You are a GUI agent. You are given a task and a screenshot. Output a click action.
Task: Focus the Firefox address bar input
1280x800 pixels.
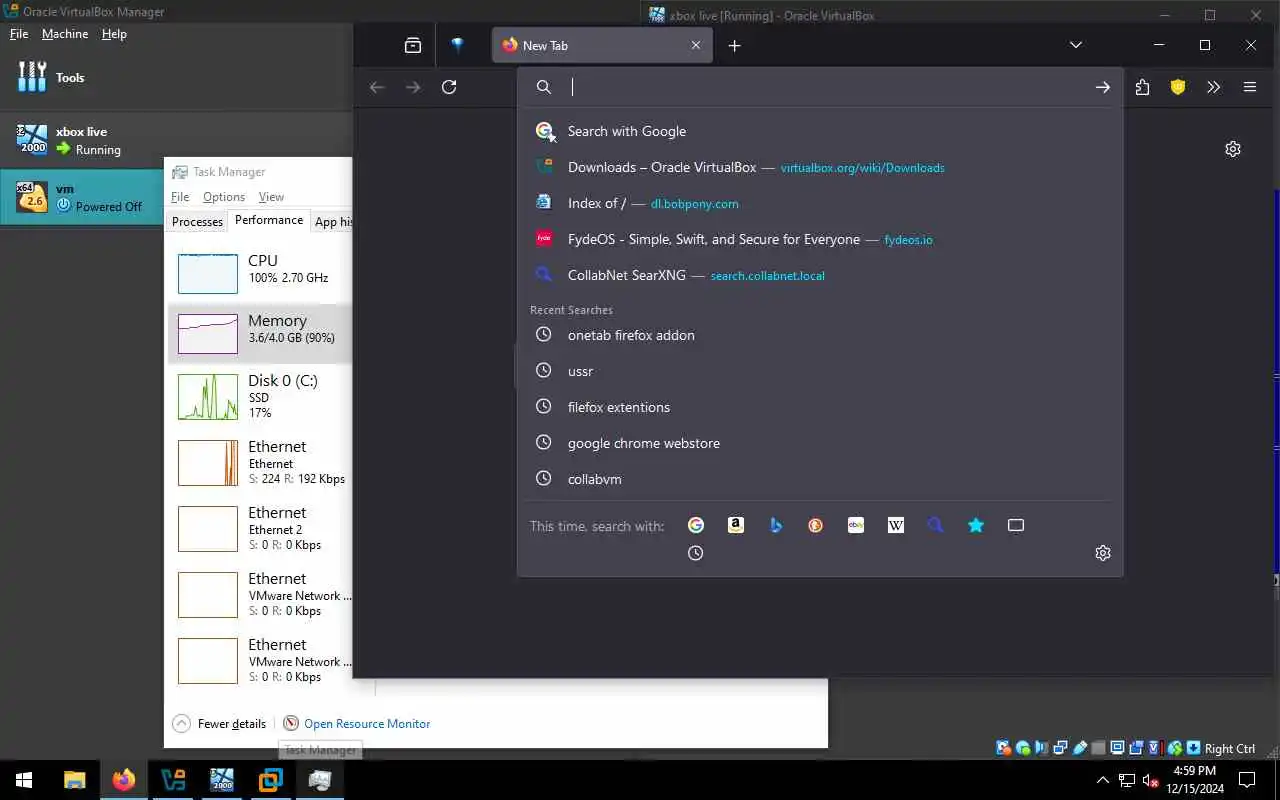coord(827,87)
